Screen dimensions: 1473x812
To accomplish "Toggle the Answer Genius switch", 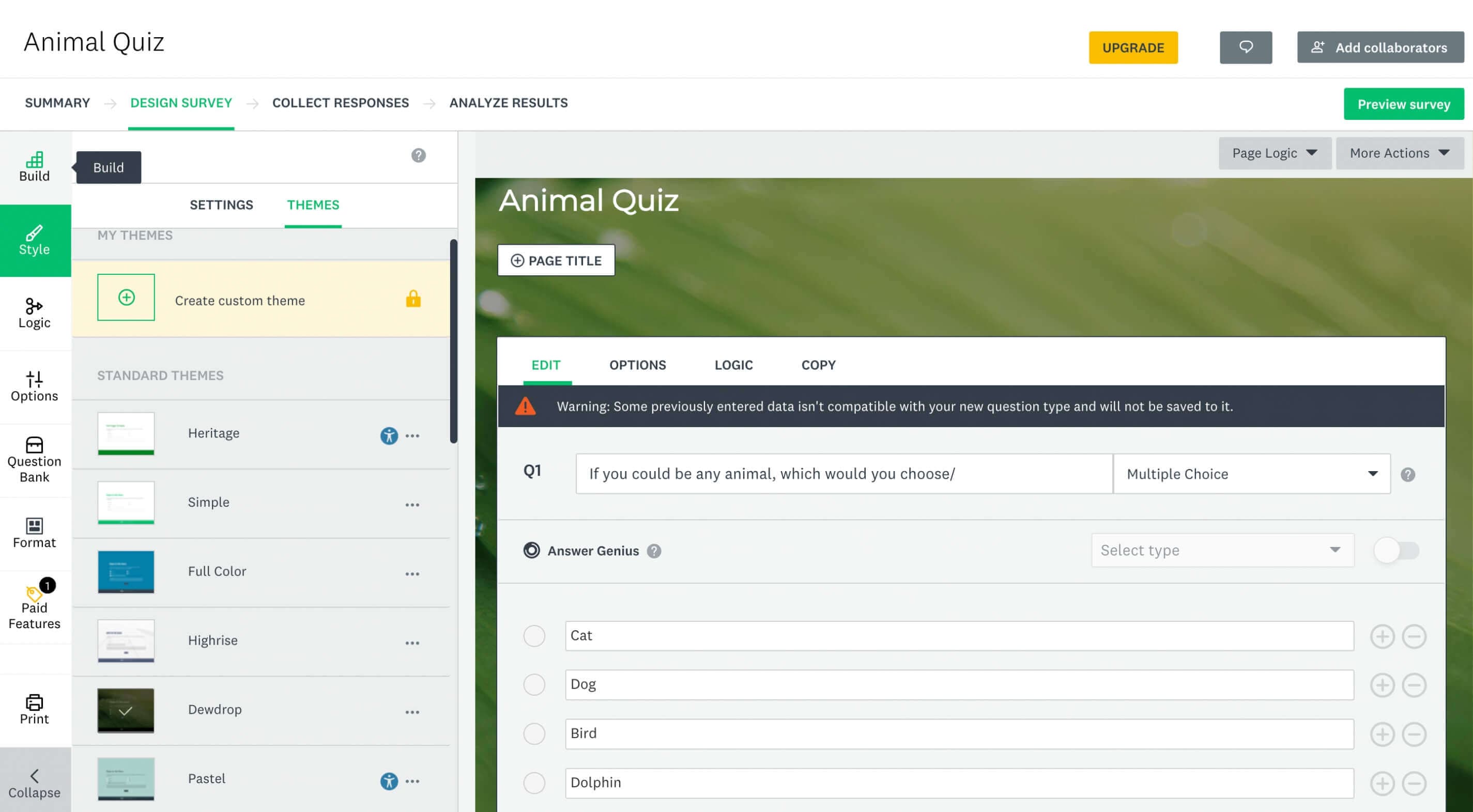I will 1397,550.
